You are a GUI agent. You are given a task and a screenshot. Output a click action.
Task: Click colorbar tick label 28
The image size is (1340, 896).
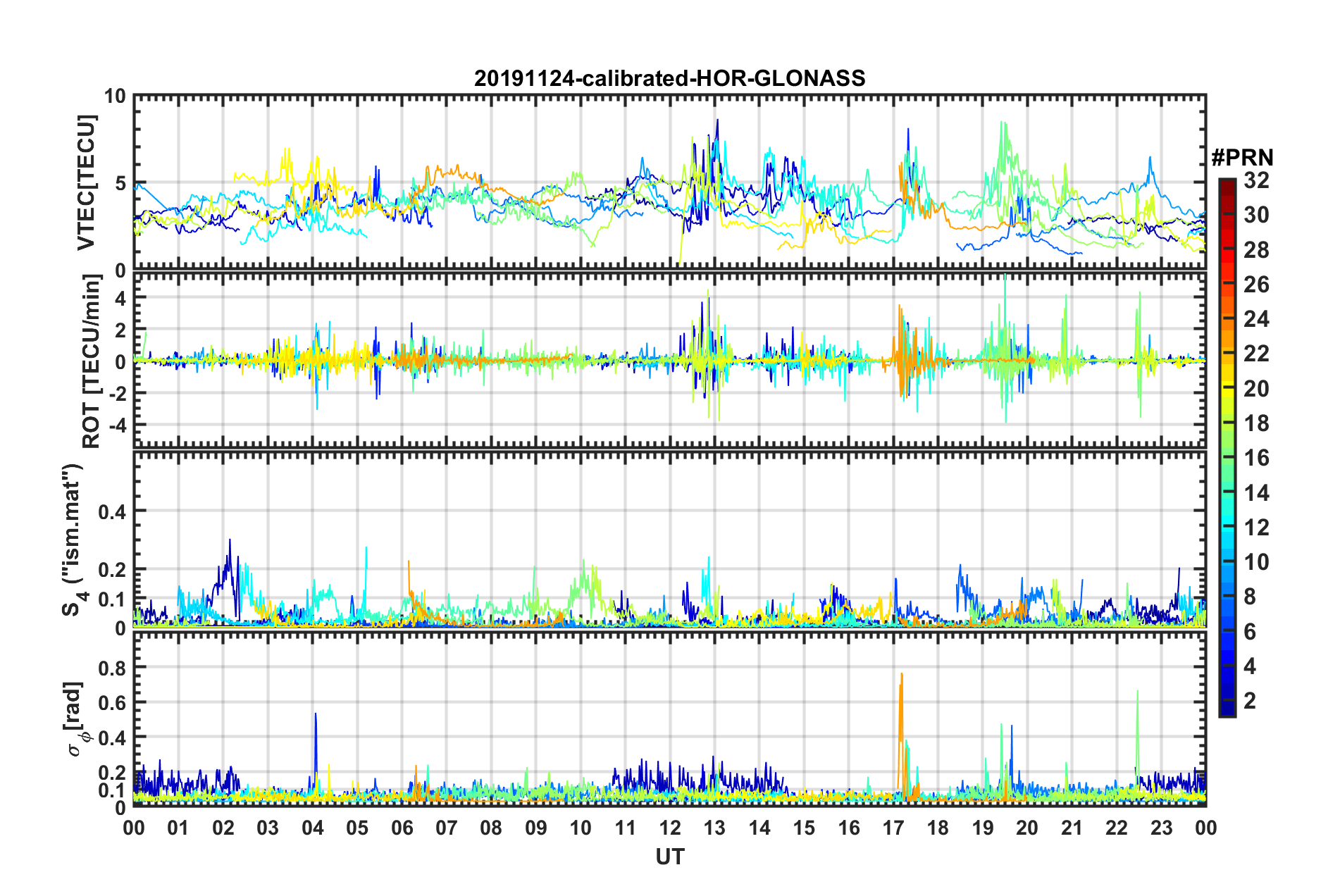pyautogui.click(x=1256, y=250)
